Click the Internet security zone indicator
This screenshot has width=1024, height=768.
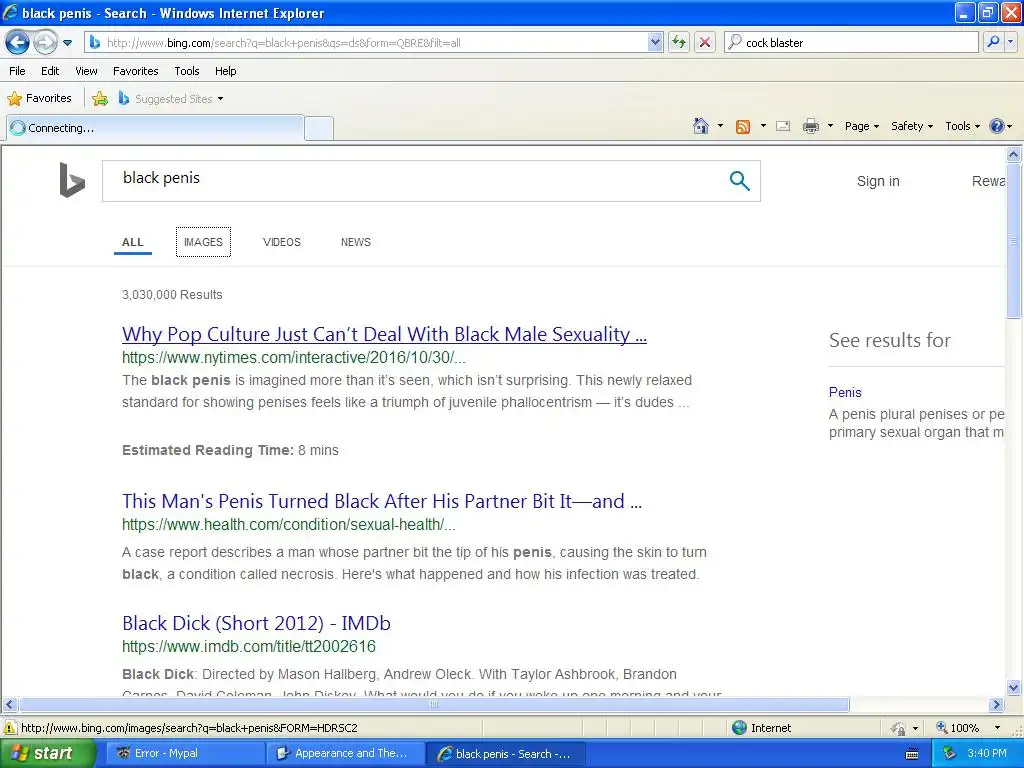[761, 728]
